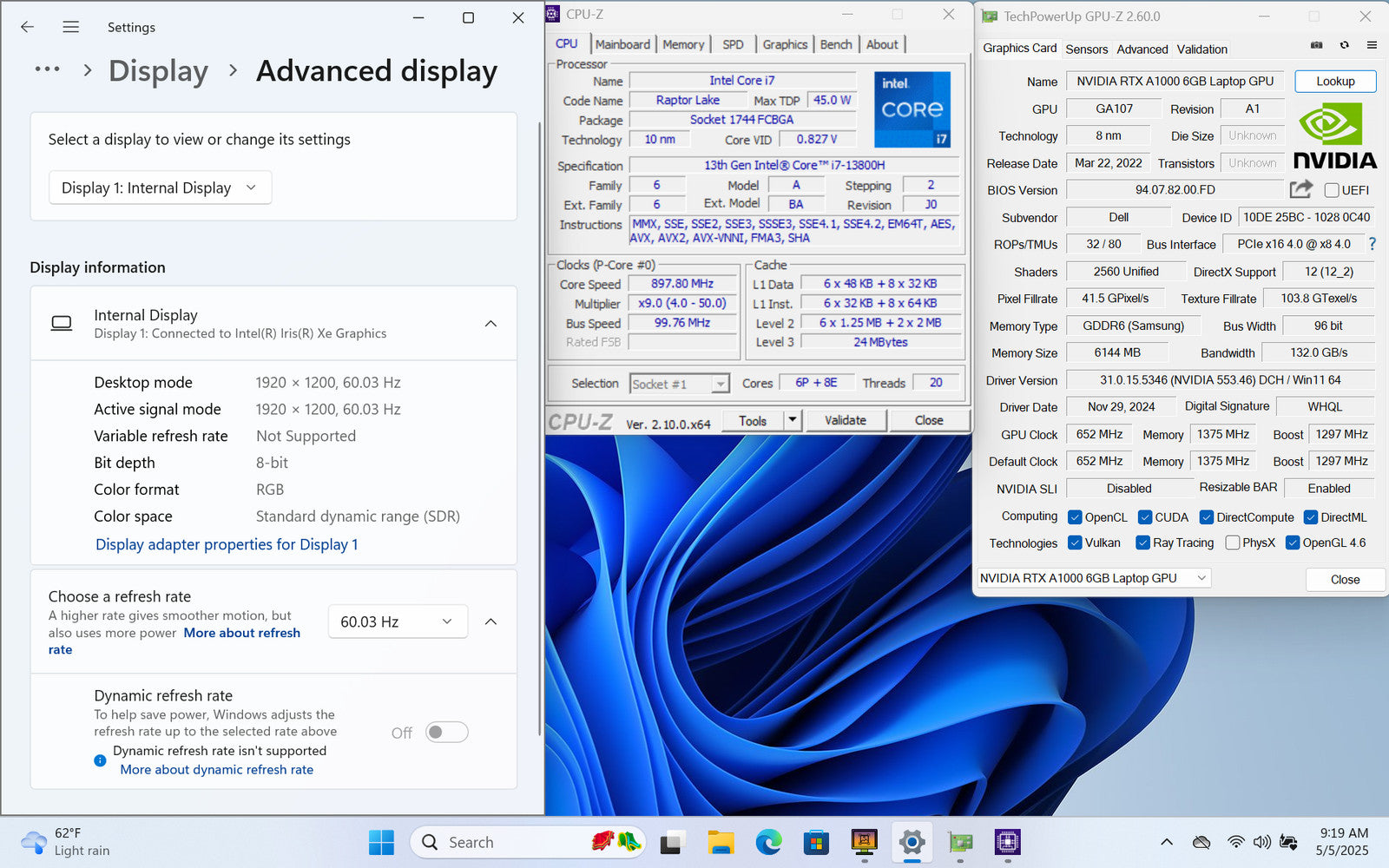Open the Graphics tab in CPU-Z
The width and height of the screenshot is (1389, 868).
pyautogui.click(x=785, y=44)
